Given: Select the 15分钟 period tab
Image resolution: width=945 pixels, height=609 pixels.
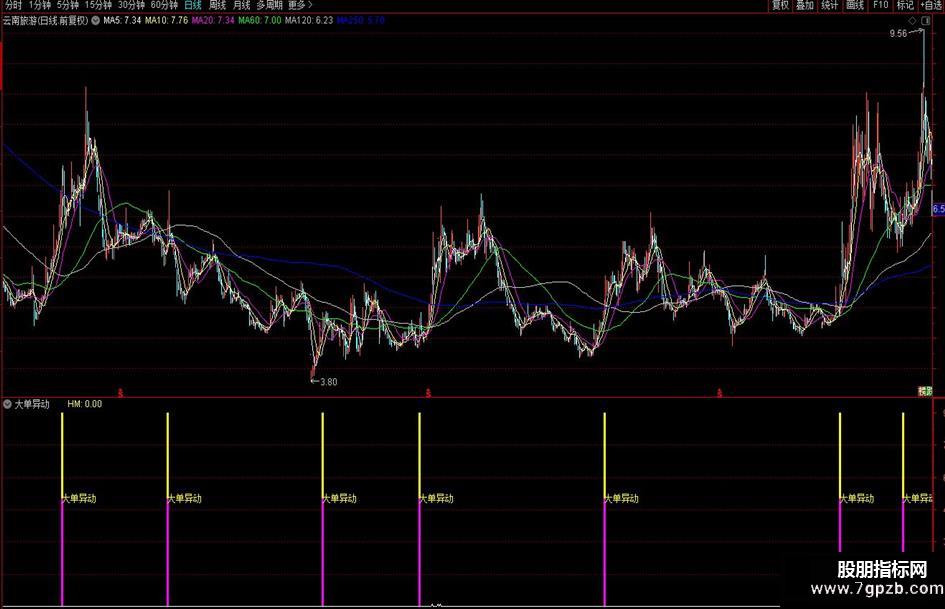Looking at the screenshot, I should tap(98, 5).
